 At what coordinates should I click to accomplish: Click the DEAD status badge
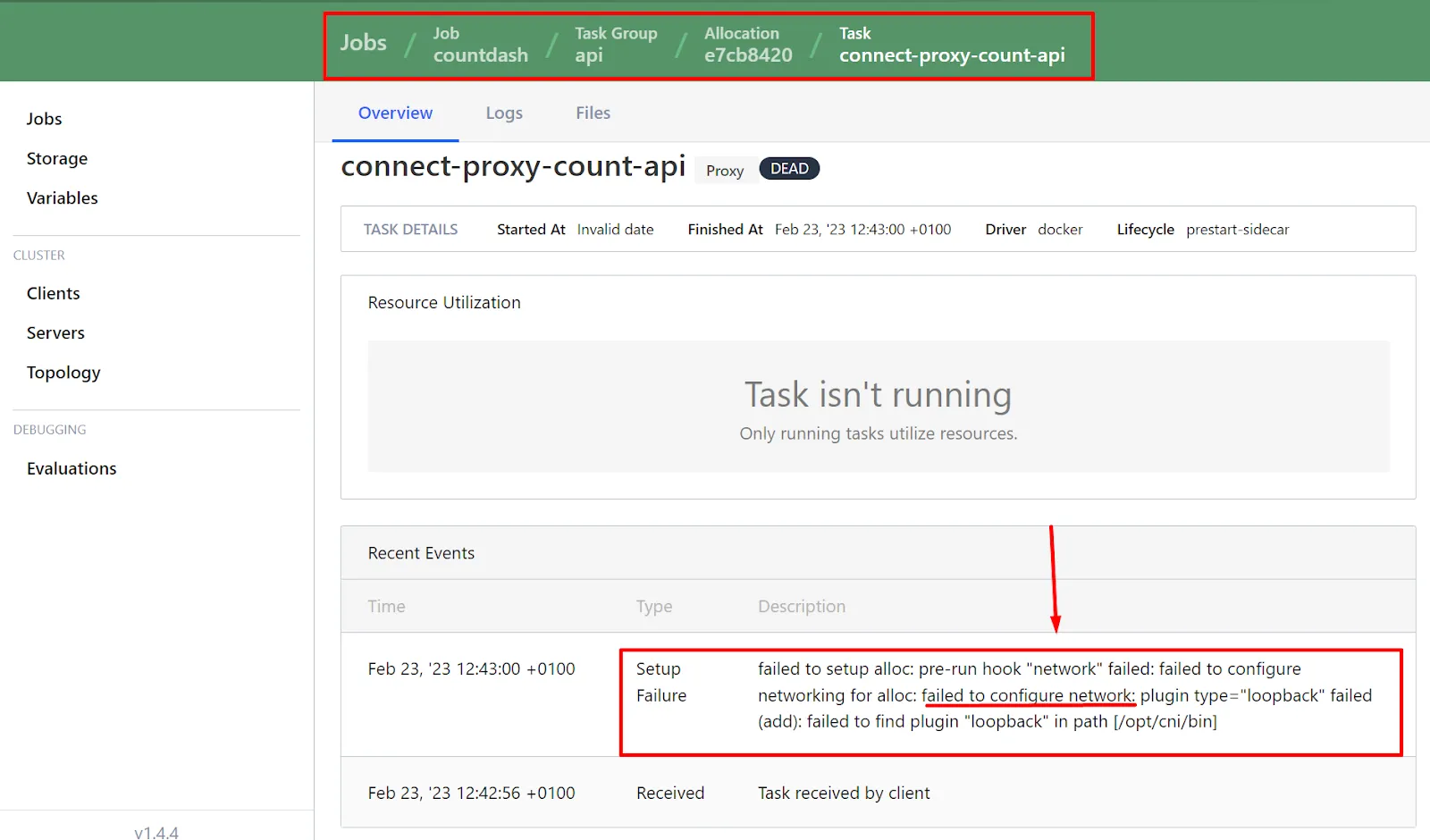point(789,169)
